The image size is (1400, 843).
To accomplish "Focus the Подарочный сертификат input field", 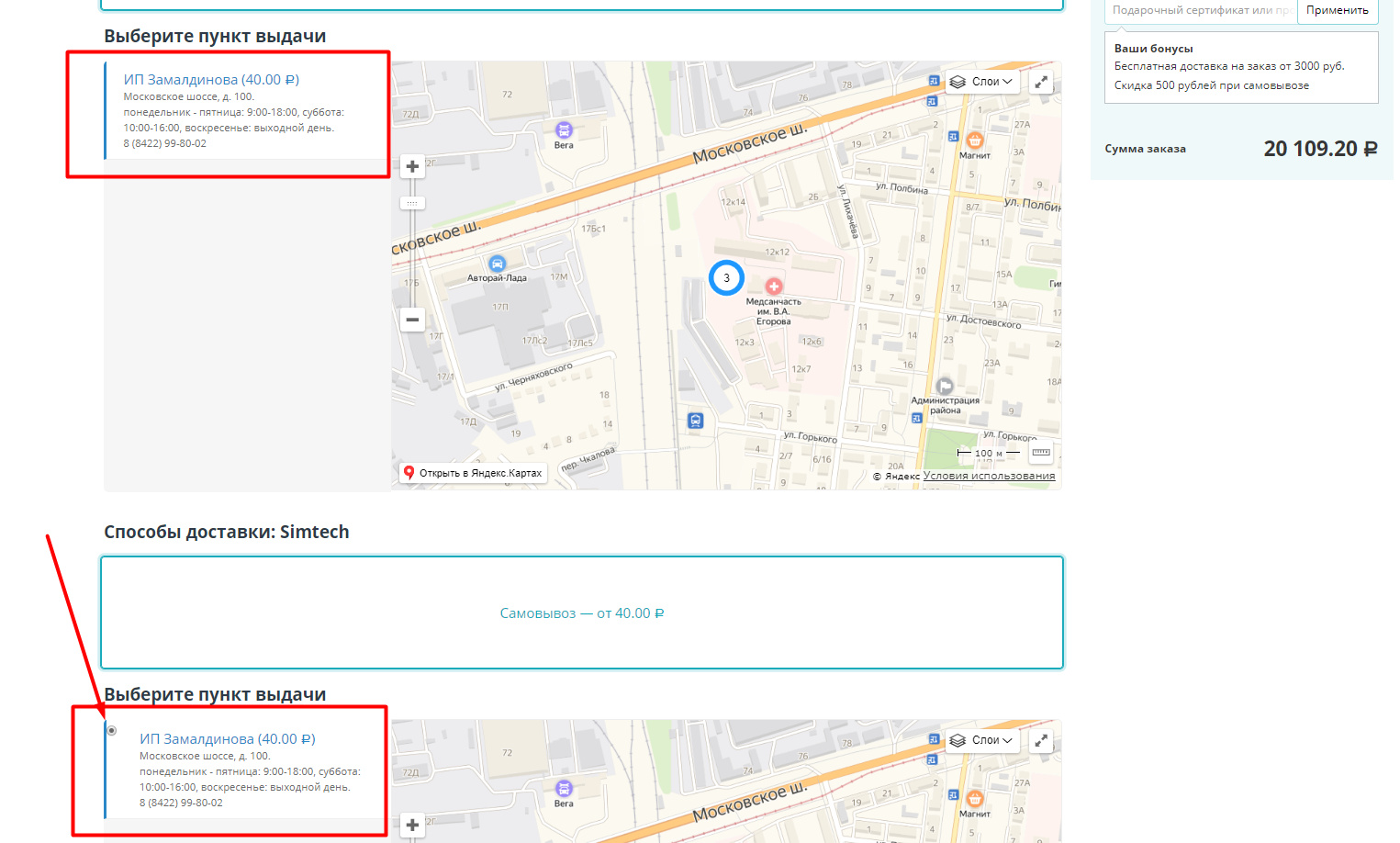I will pyautogui.click(x=1201, y=10).
